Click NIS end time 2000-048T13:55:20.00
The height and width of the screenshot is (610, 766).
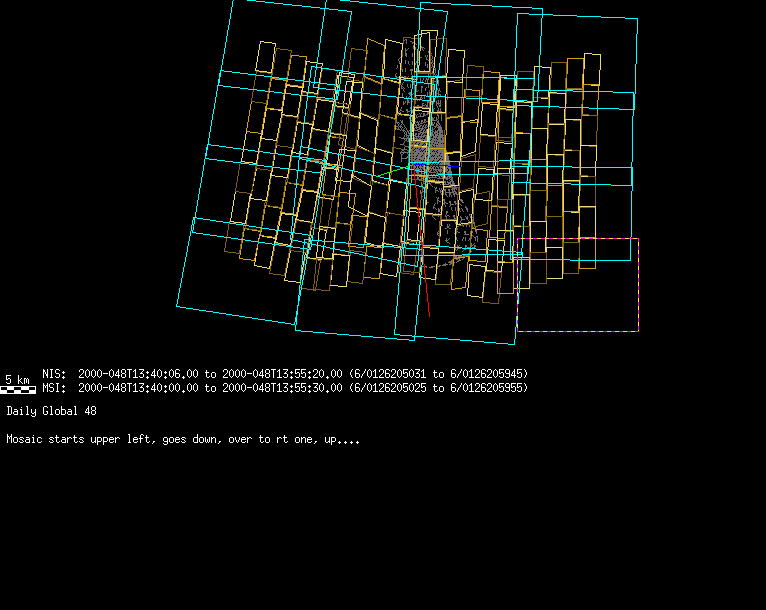[282, 374]
